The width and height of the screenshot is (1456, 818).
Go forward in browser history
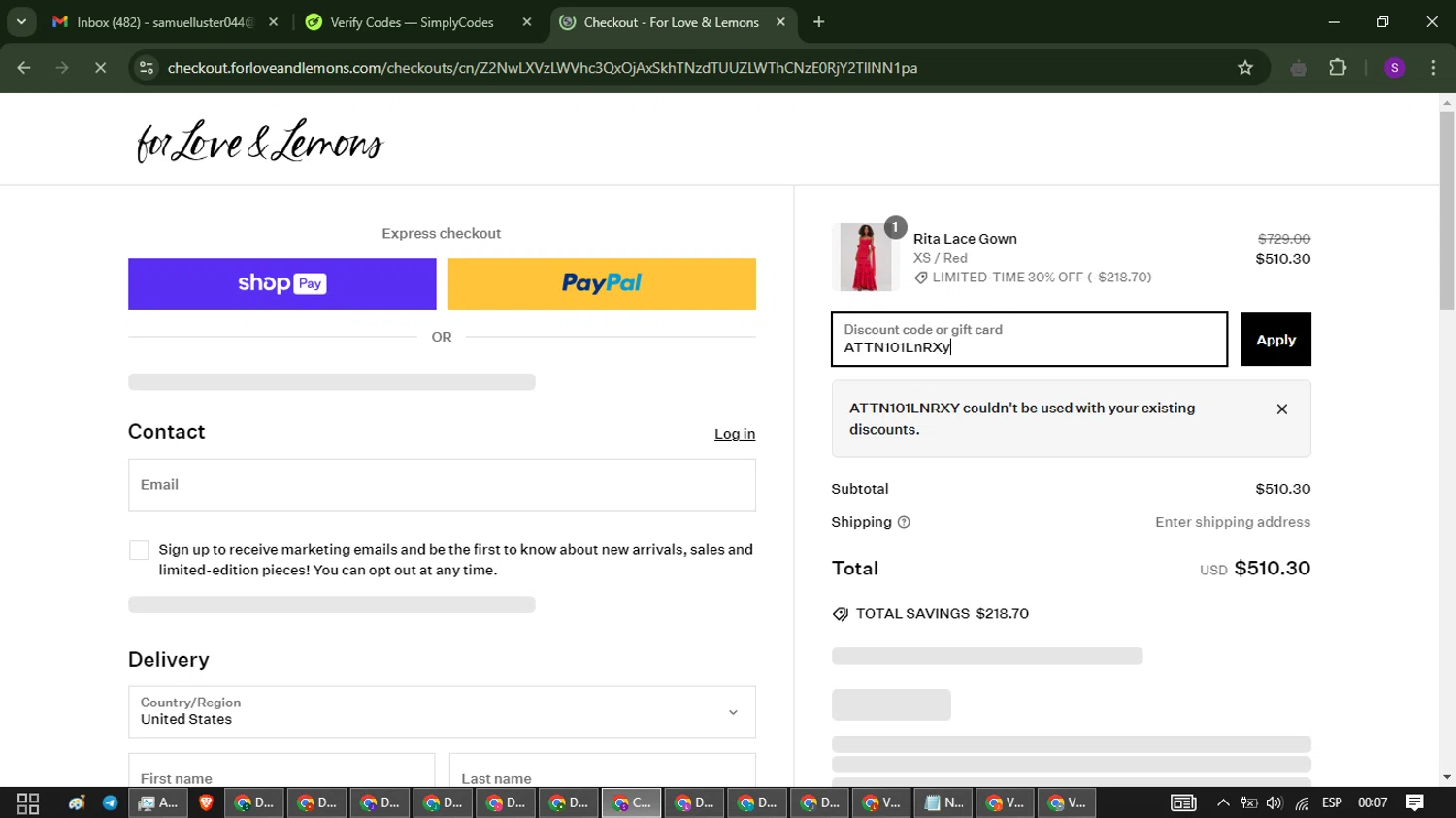pyautogui.click(x=62, y=68)
